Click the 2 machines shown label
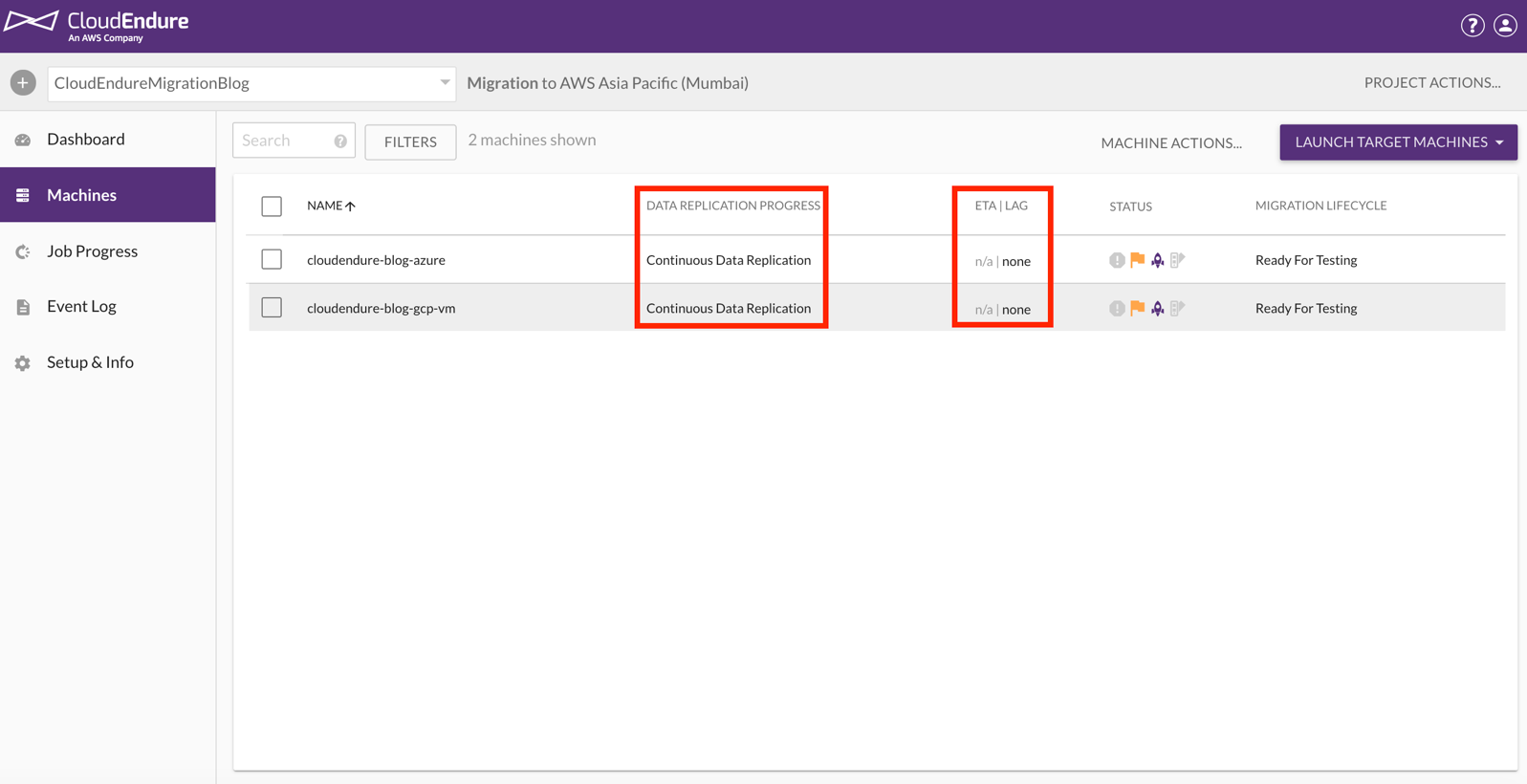Image resolution: width=1527 pixels, height=784 pixels. click(x=532, y=140)
